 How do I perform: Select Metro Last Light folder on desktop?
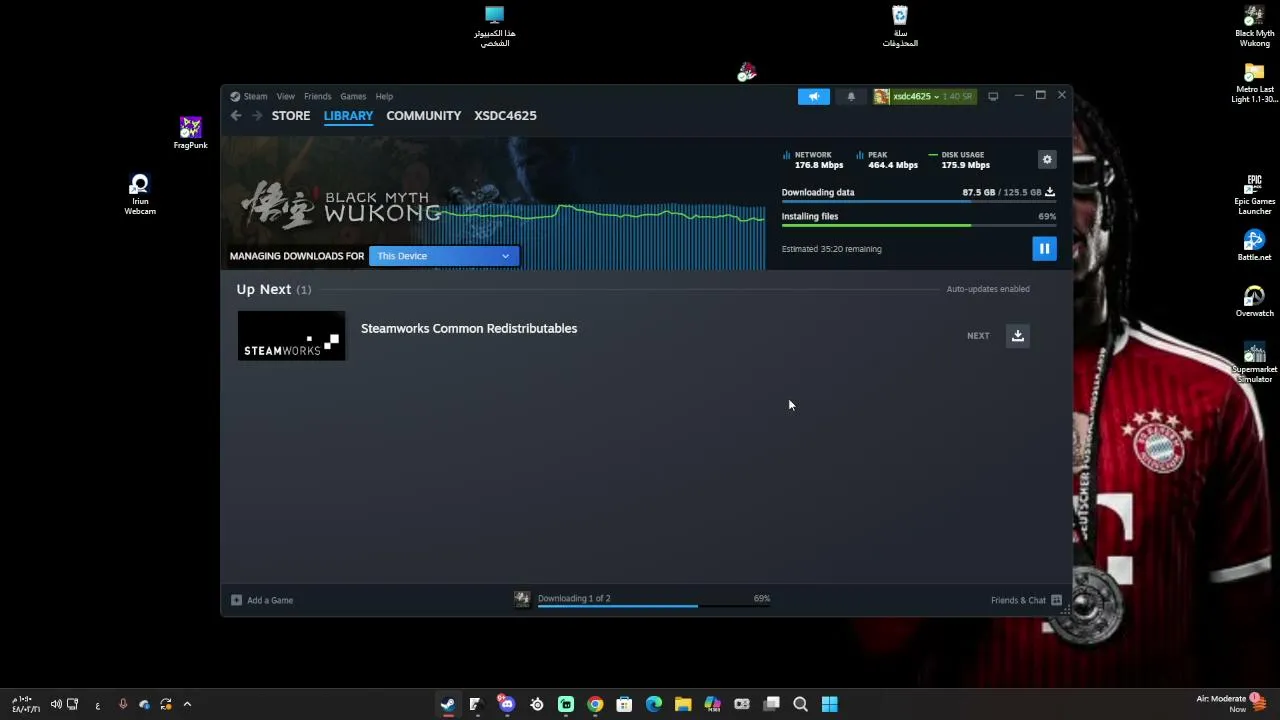[x=1254, y=83]
